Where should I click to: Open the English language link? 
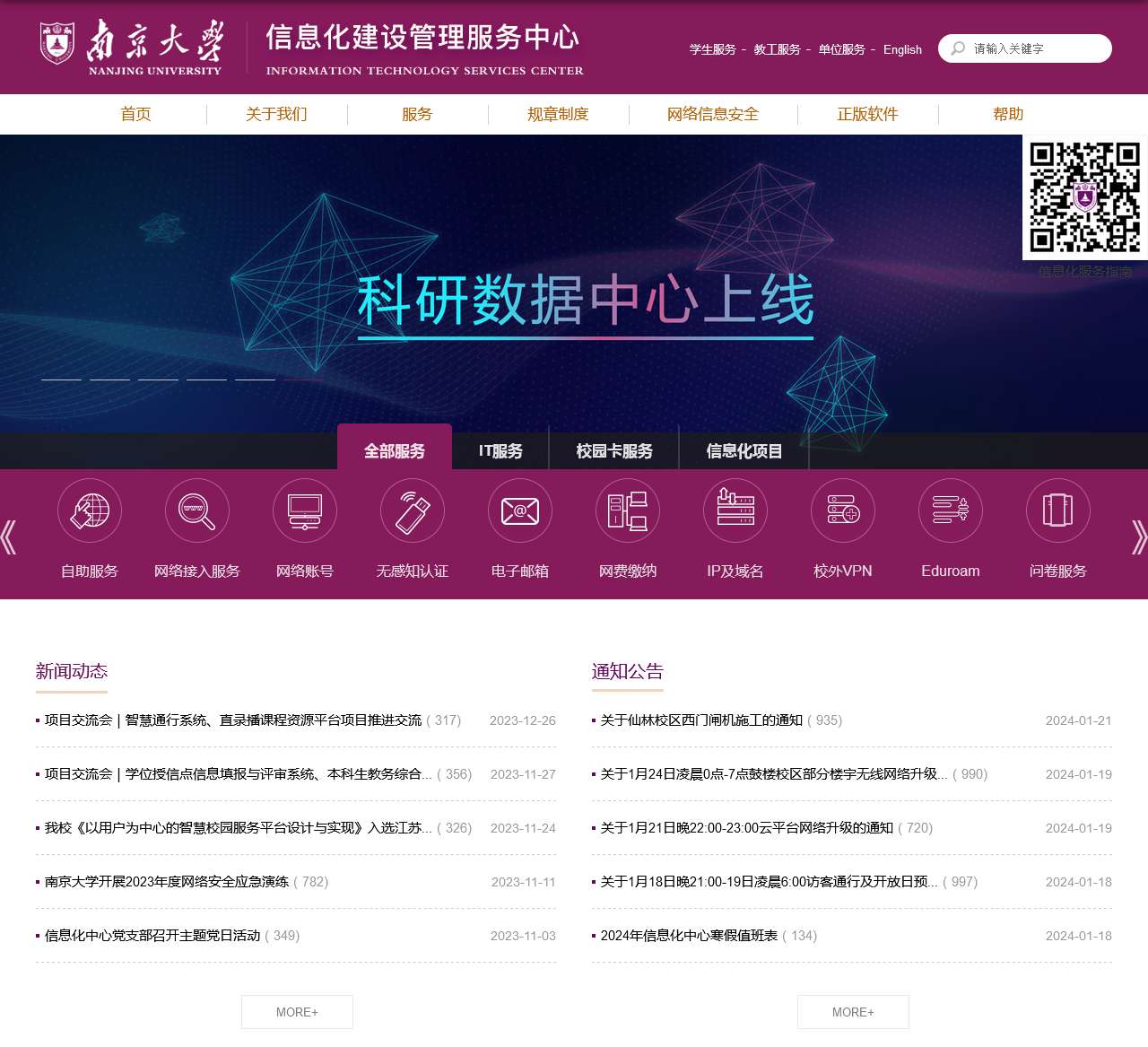tap(902, 49)
